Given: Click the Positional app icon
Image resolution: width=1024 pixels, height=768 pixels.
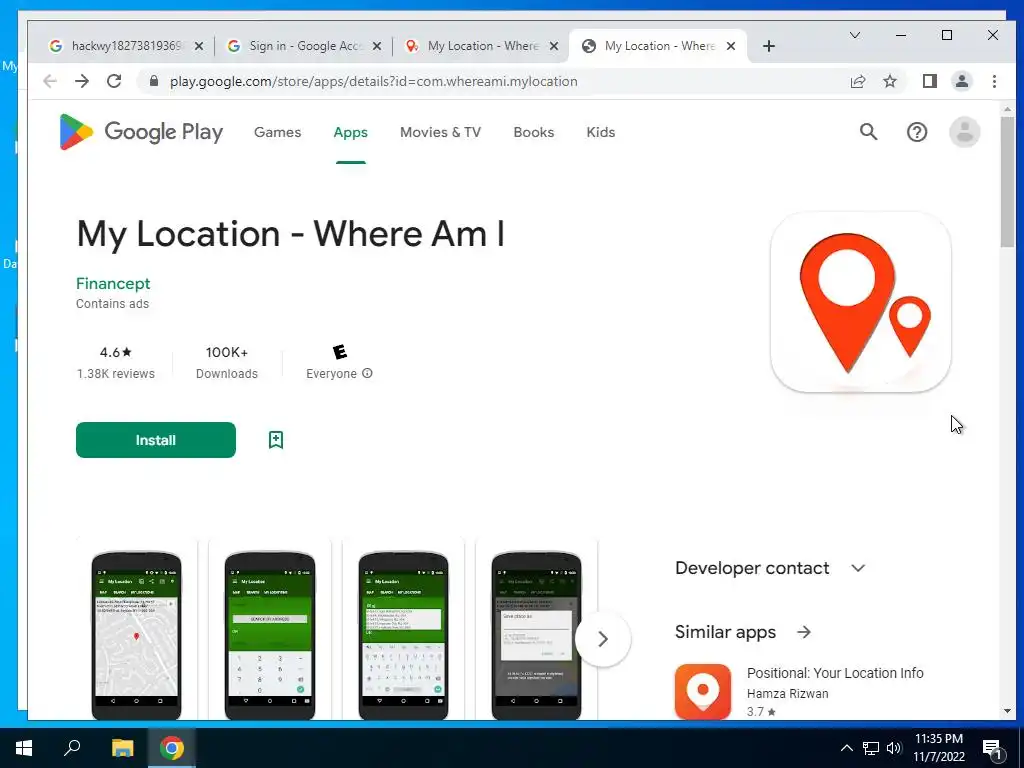Looking at the screenshot, I should [x=703, y=691].
